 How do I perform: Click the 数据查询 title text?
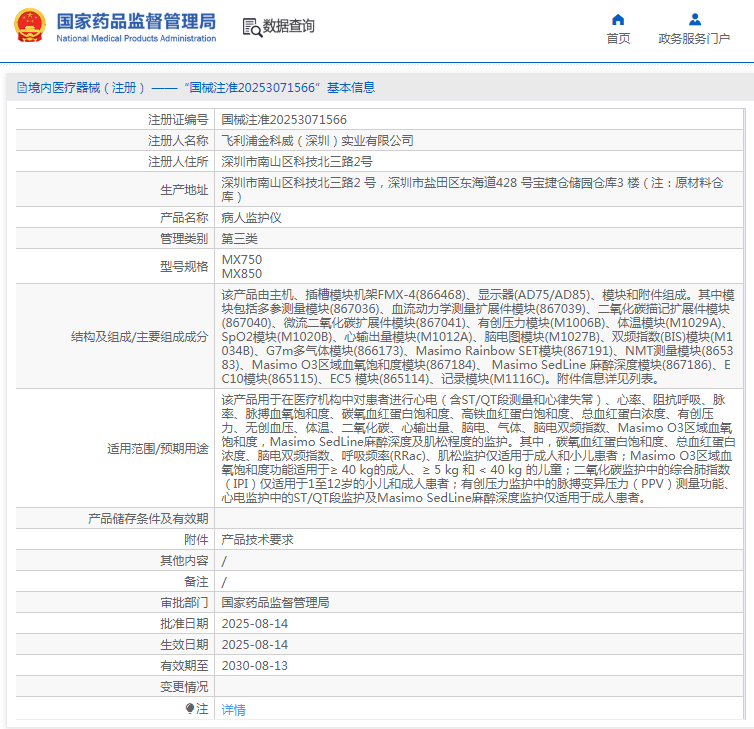pos(289,26)
